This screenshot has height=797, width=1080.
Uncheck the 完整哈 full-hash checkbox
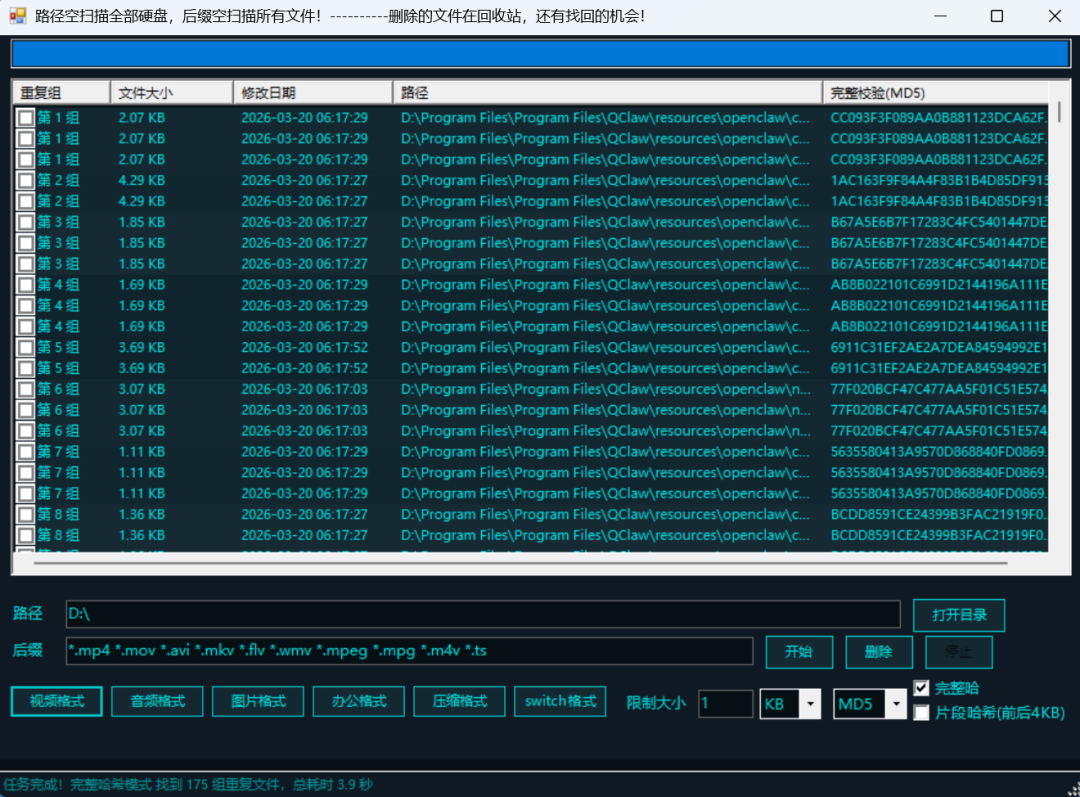point(921,687)
